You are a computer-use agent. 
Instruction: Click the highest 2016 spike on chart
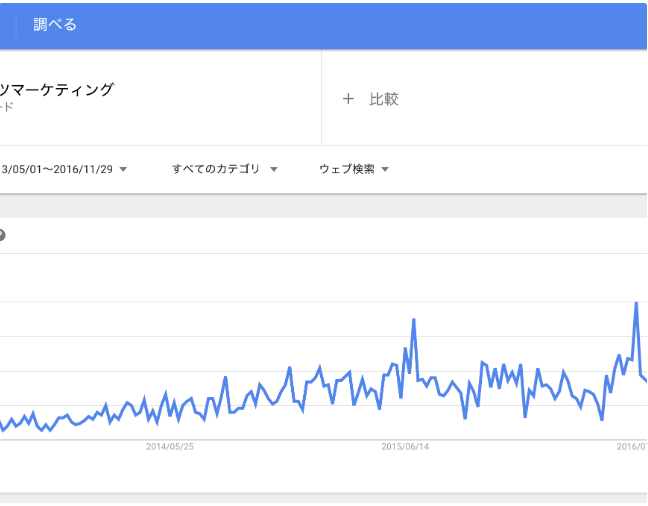[x=636, y=304]
